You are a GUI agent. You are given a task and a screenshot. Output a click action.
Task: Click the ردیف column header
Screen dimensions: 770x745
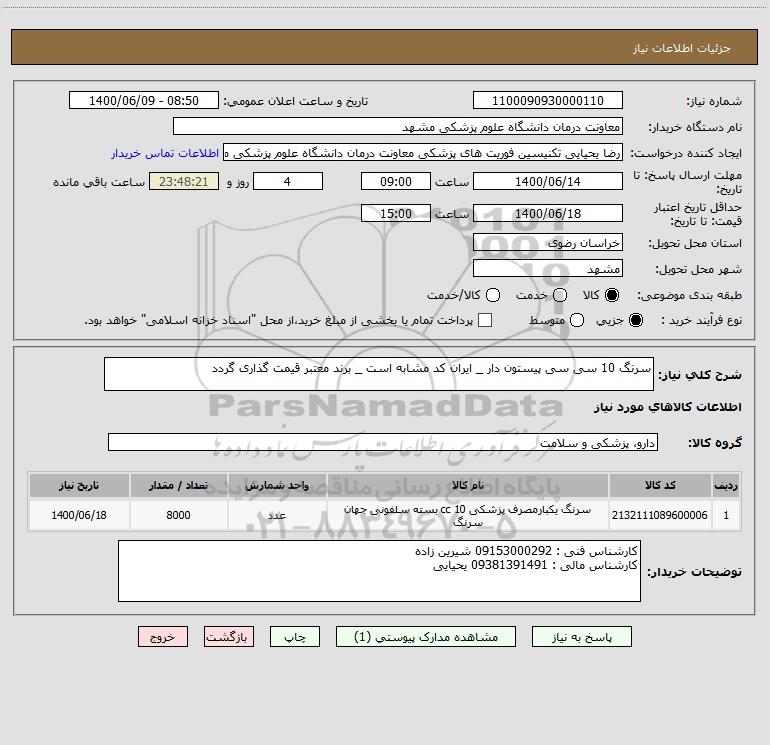726,485
